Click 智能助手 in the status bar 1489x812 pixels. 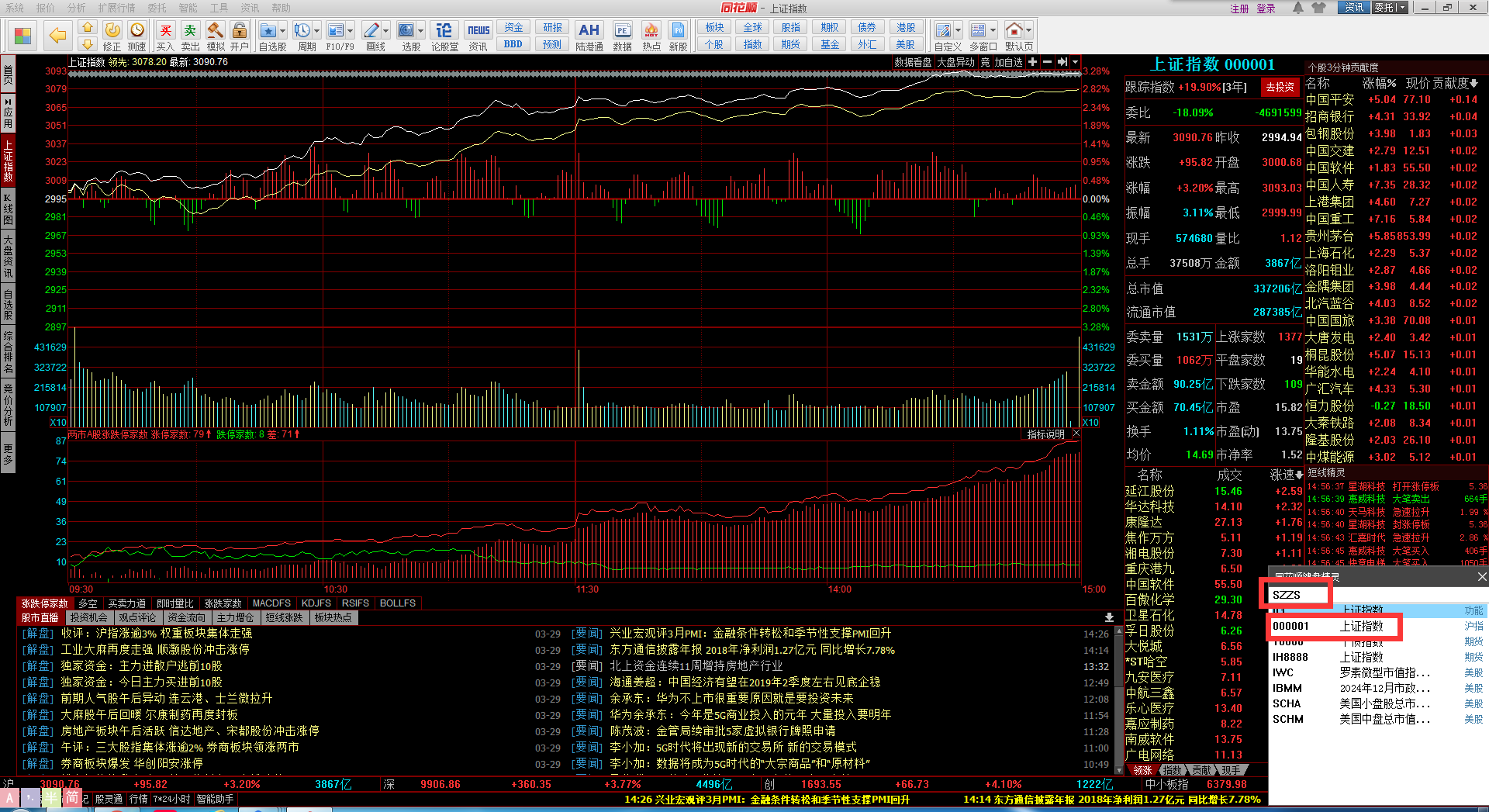pyautogui.click(x=215, y=799)
